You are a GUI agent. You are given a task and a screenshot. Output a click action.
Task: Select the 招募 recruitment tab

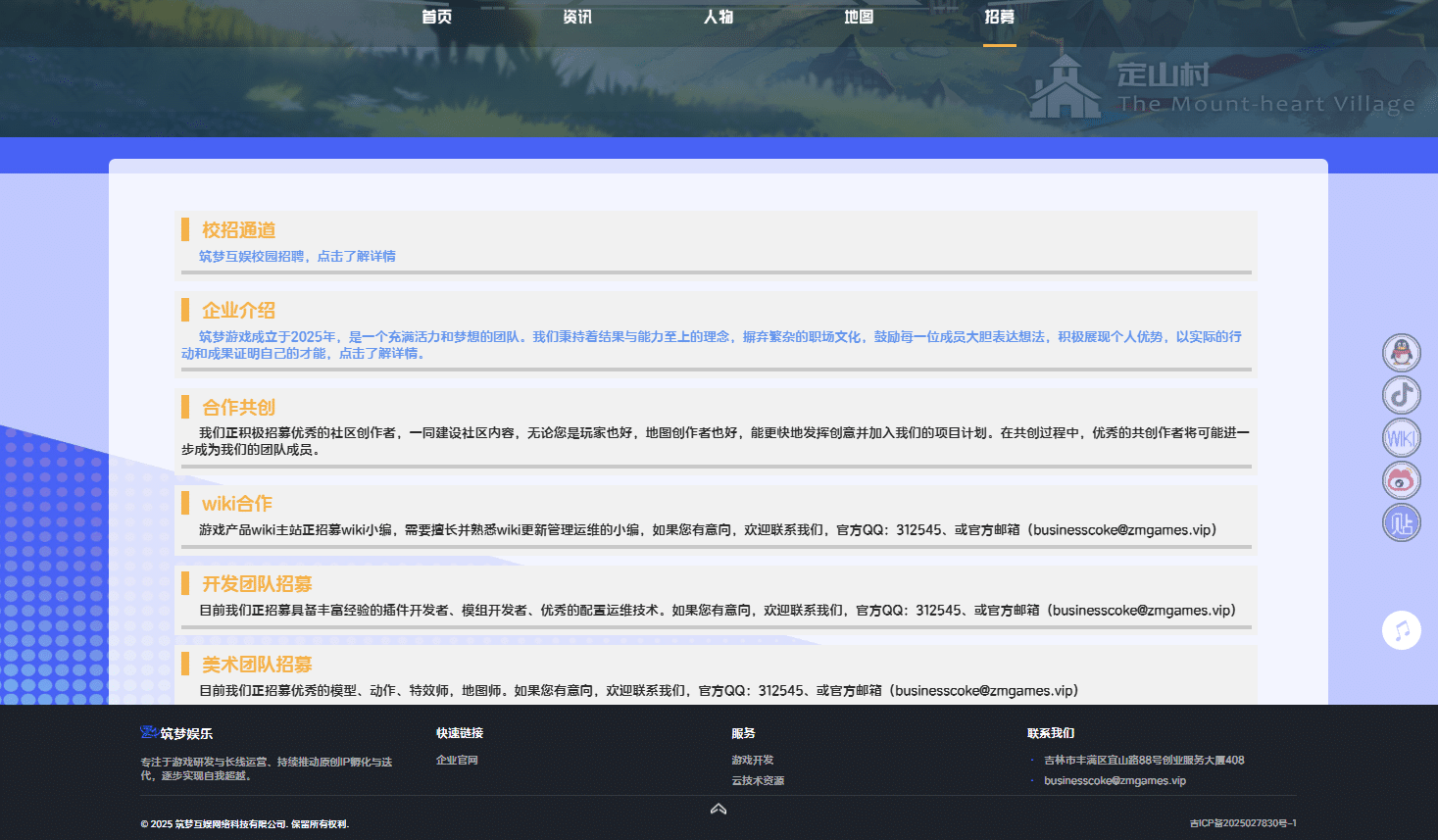tap(1000, 17)
